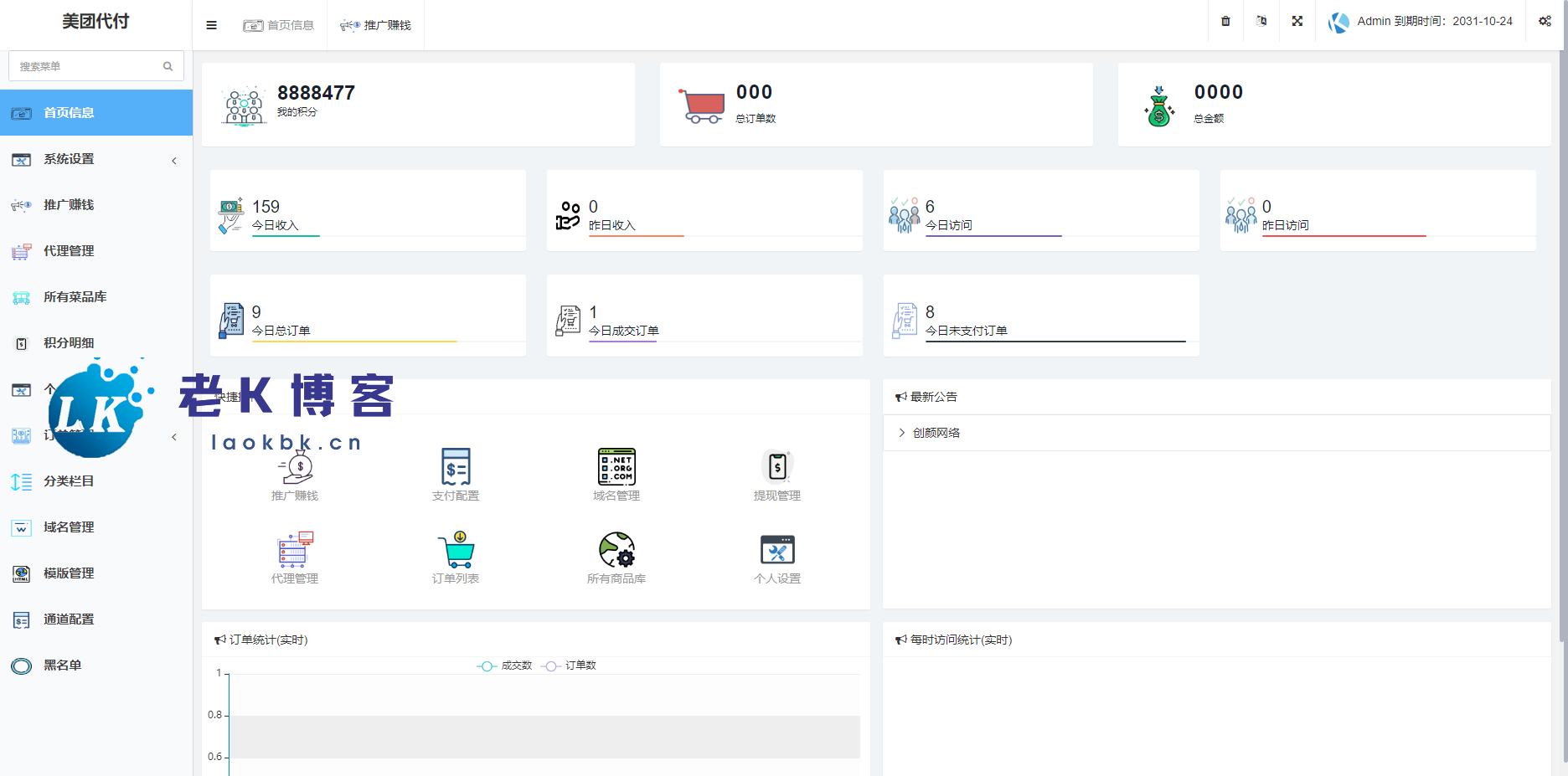
Task: Toggle sidebar with hamburger menu icon
Action: click(x=211, y=25)
